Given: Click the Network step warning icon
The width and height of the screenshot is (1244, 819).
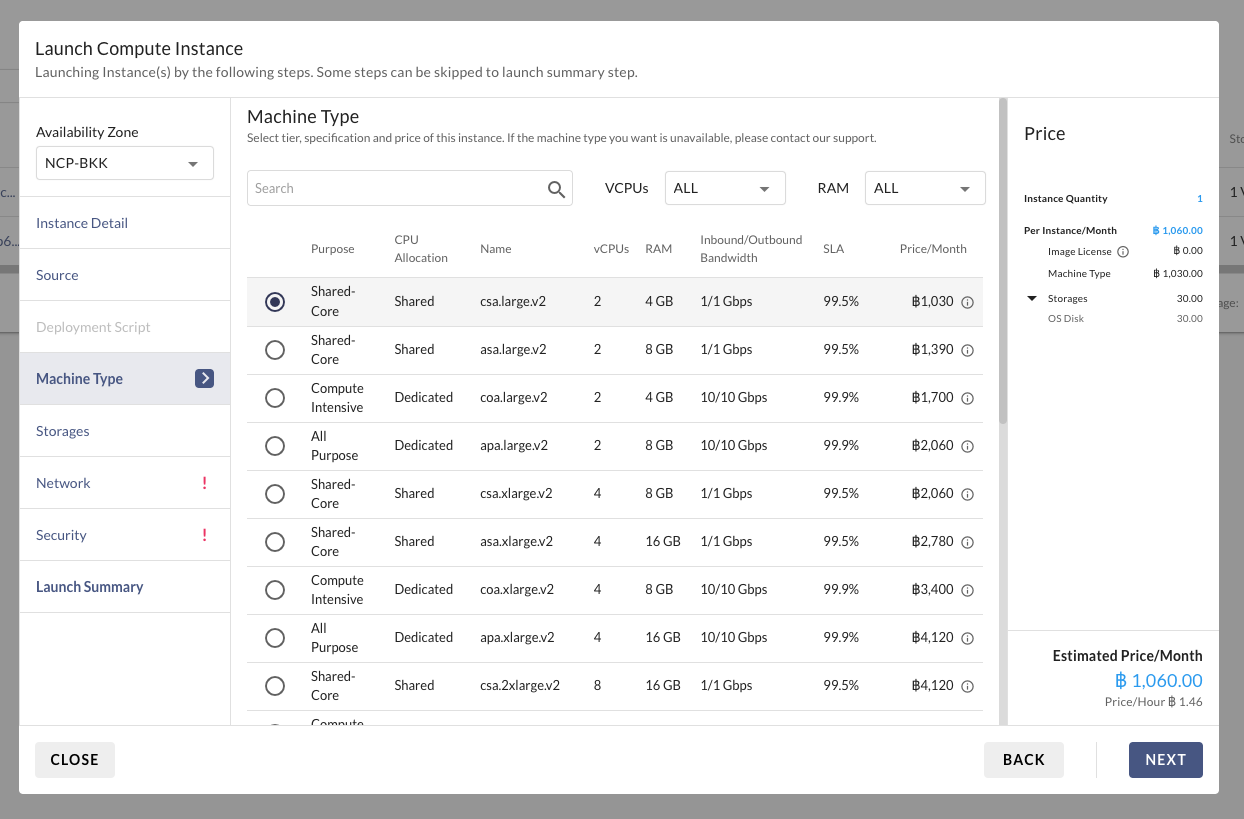Looking at the screenshot, I should click(x=204, y=483).
